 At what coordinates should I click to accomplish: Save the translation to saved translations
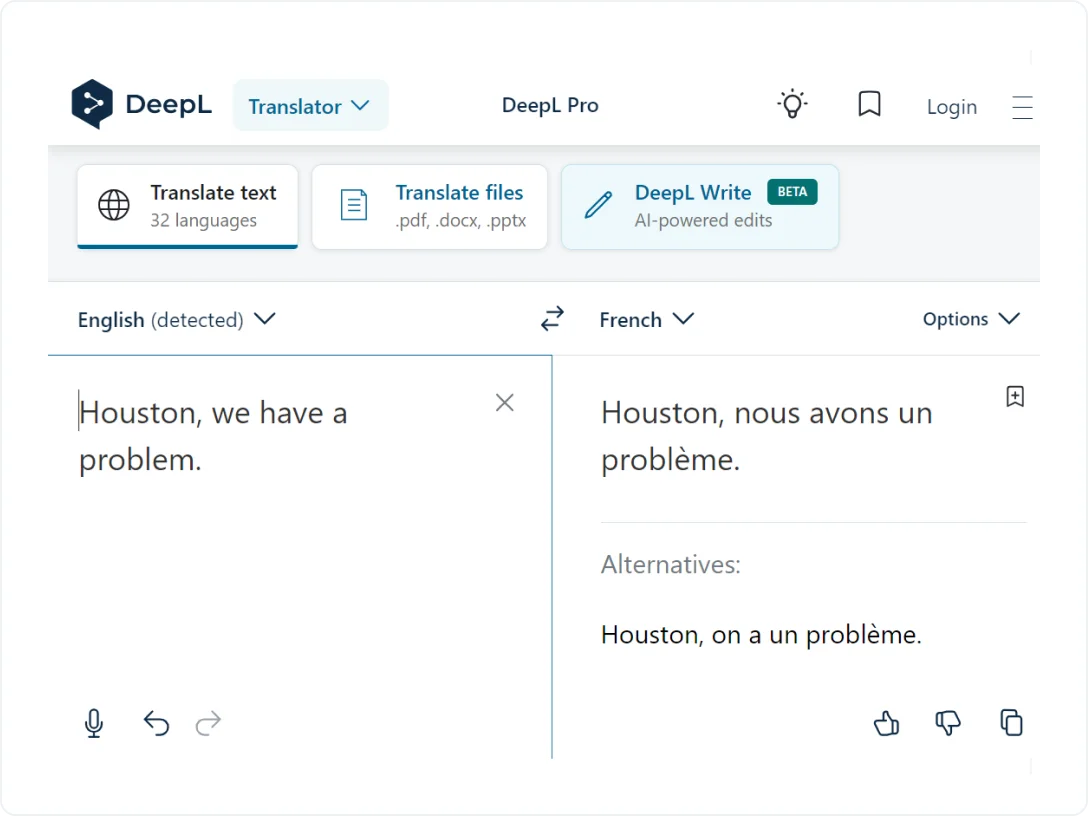click(x=1015, y=396)
